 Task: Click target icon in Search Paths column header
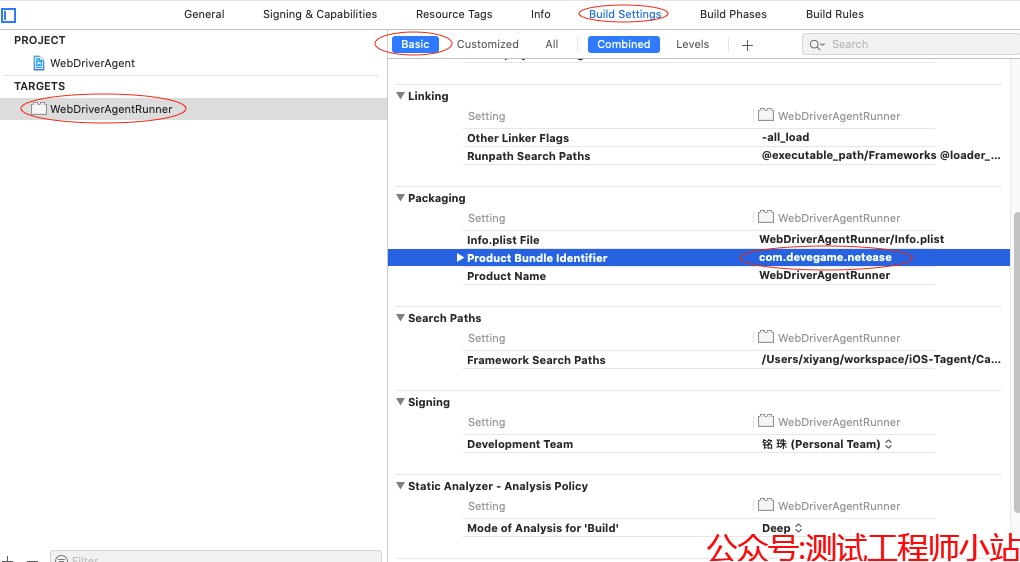pyautogui.click(x=766, y=337)
